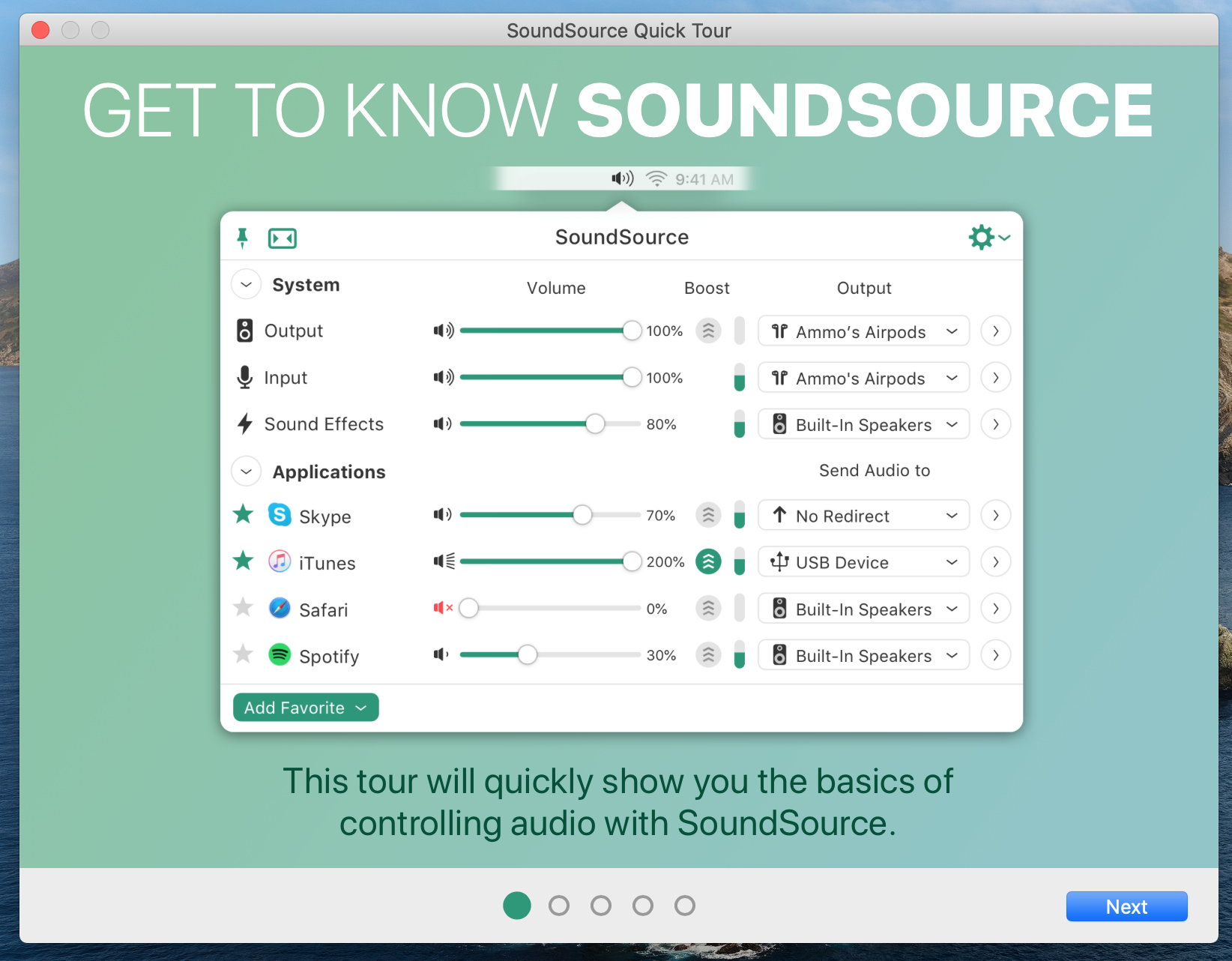Click the Output speaker device icon
The height and width of the screenshot is (961, 1232).
click(245, 331)
